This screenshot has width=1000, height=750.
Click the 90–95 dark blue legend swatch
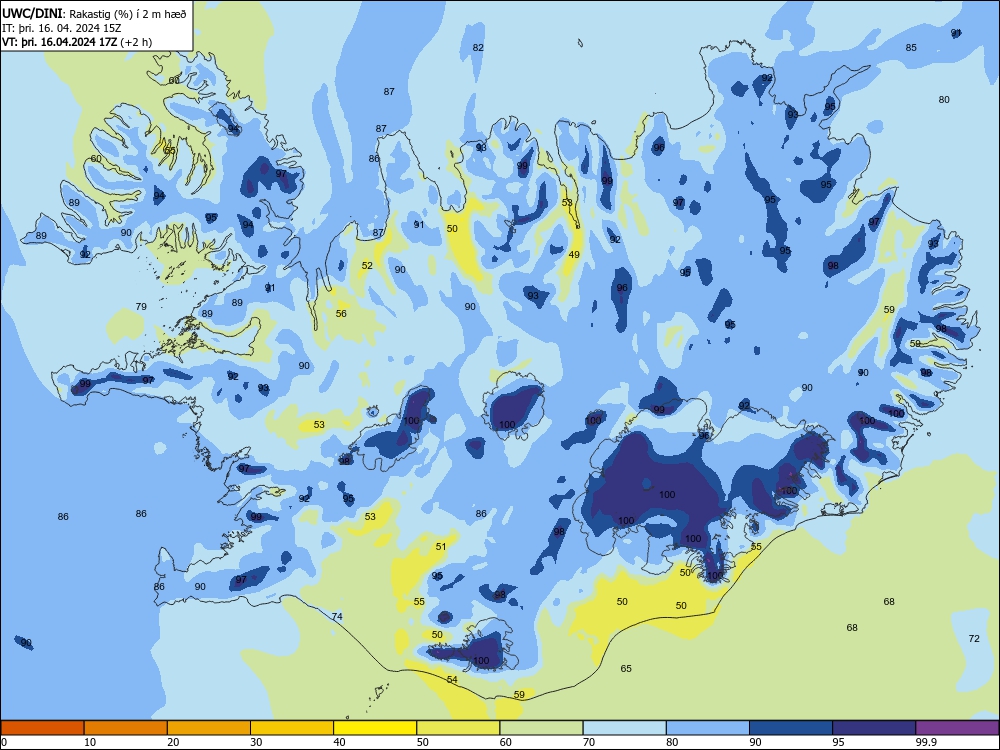[x=791, y=728]
